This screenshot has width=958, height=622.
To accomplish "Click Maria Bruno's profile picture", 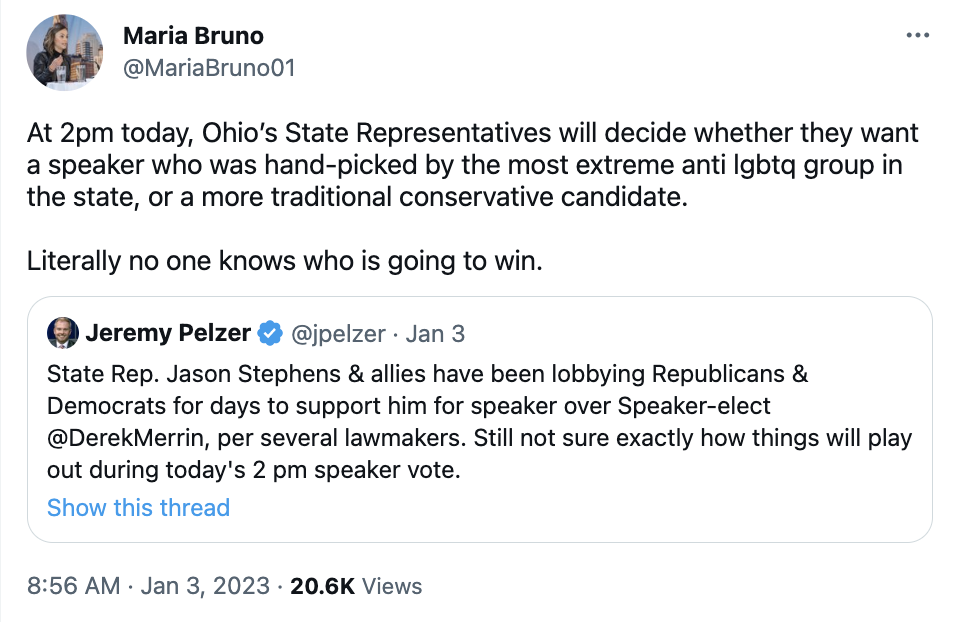I will click(66, 52).
